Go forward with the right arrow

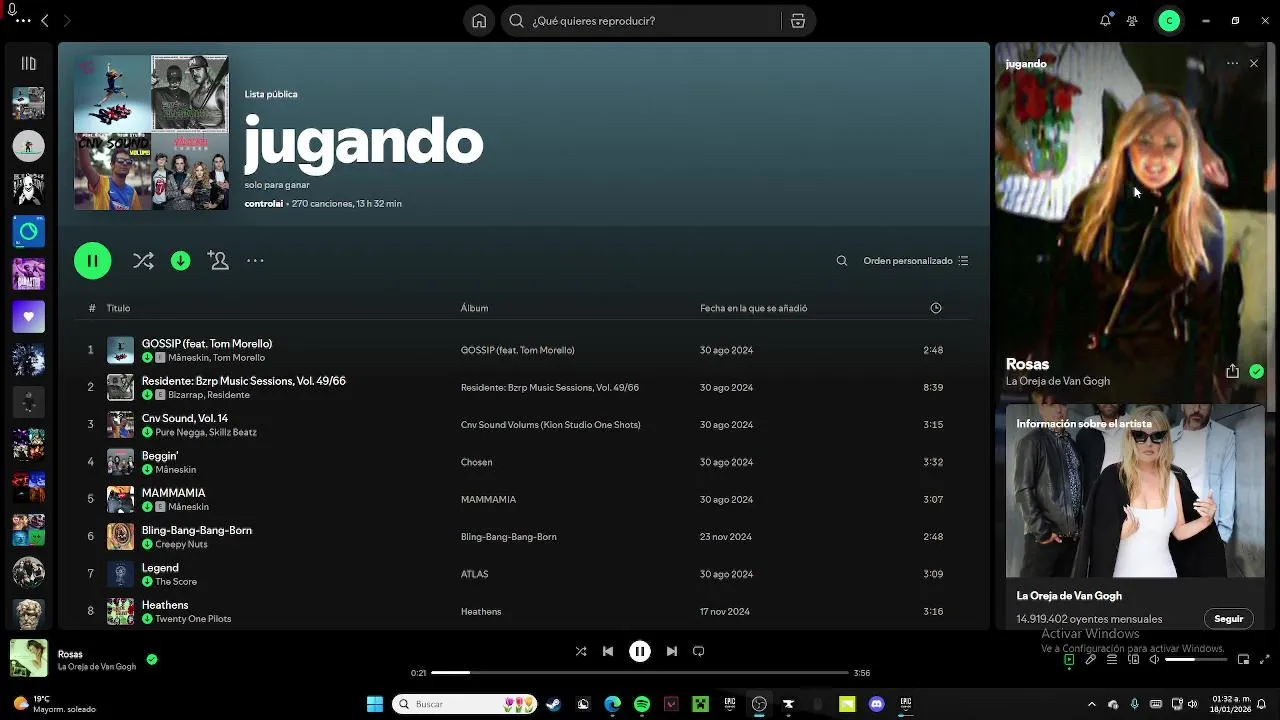click(67, 21)
